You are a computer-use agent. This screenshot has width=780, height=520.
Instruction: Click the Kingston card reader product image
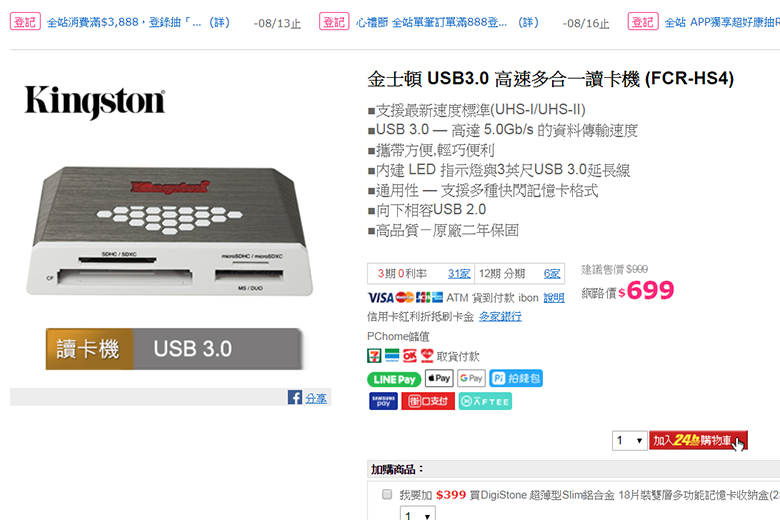click(x=170, y=231)
